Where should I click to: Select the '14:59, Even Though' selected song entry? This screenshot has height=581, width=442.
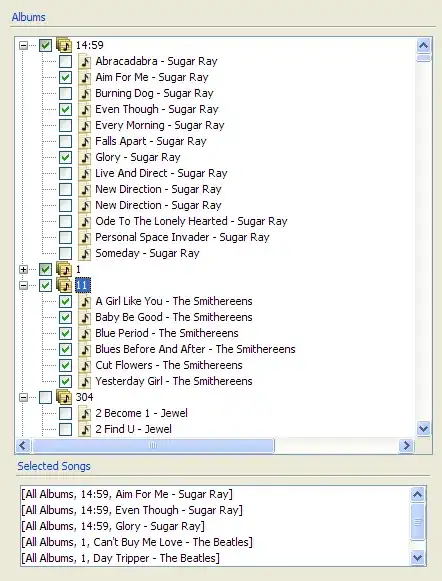[x=132, y=510]
